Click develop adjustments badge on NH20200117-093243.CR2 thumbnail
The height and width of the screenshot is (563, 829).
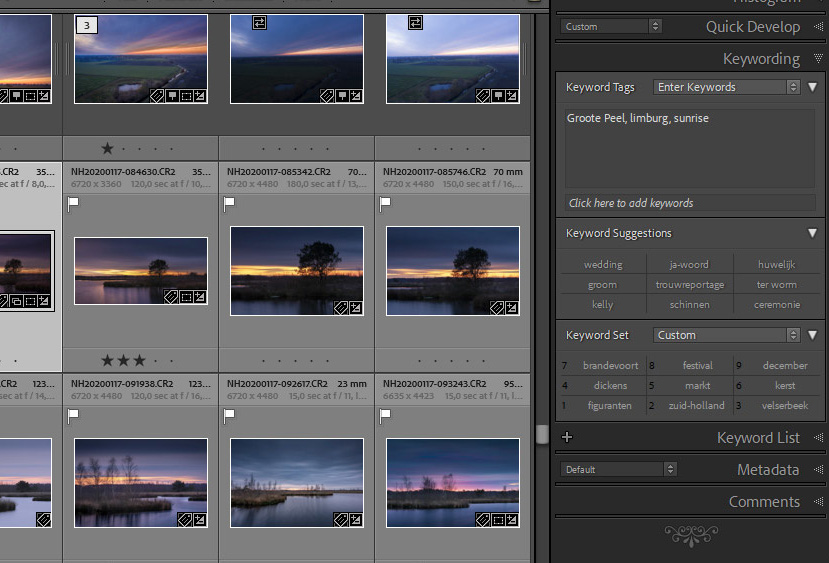pyautogui.click(x=512, y=520)
